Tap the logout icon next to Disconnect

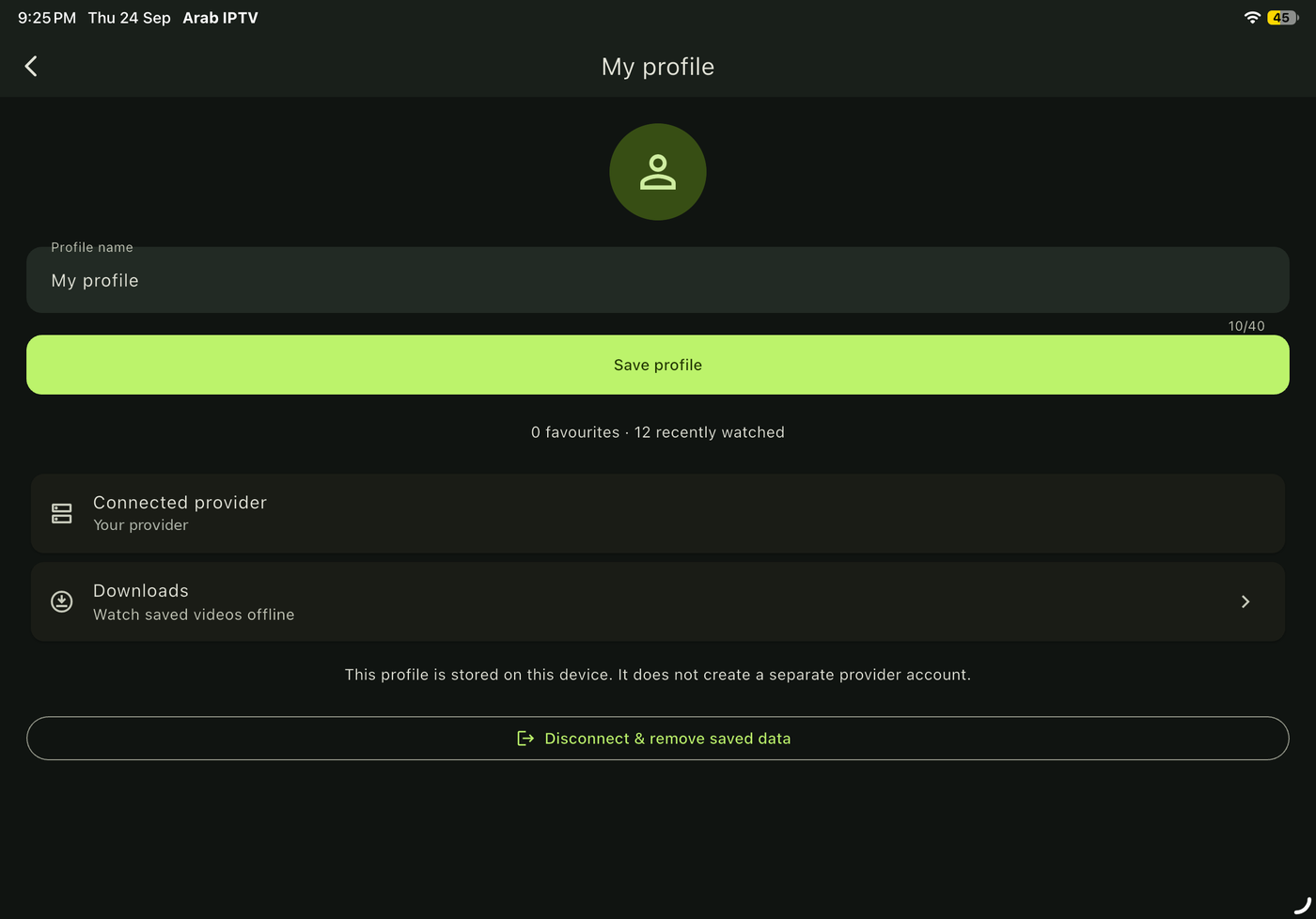click(525, 739)
